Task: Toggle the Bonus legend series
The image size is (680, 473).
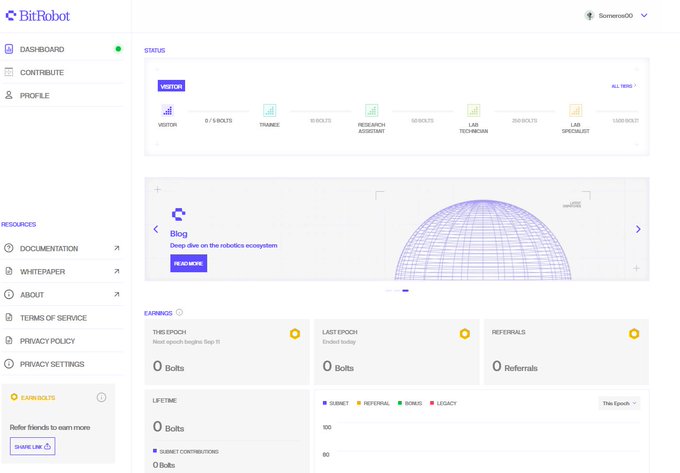Action: coord(410,403)
